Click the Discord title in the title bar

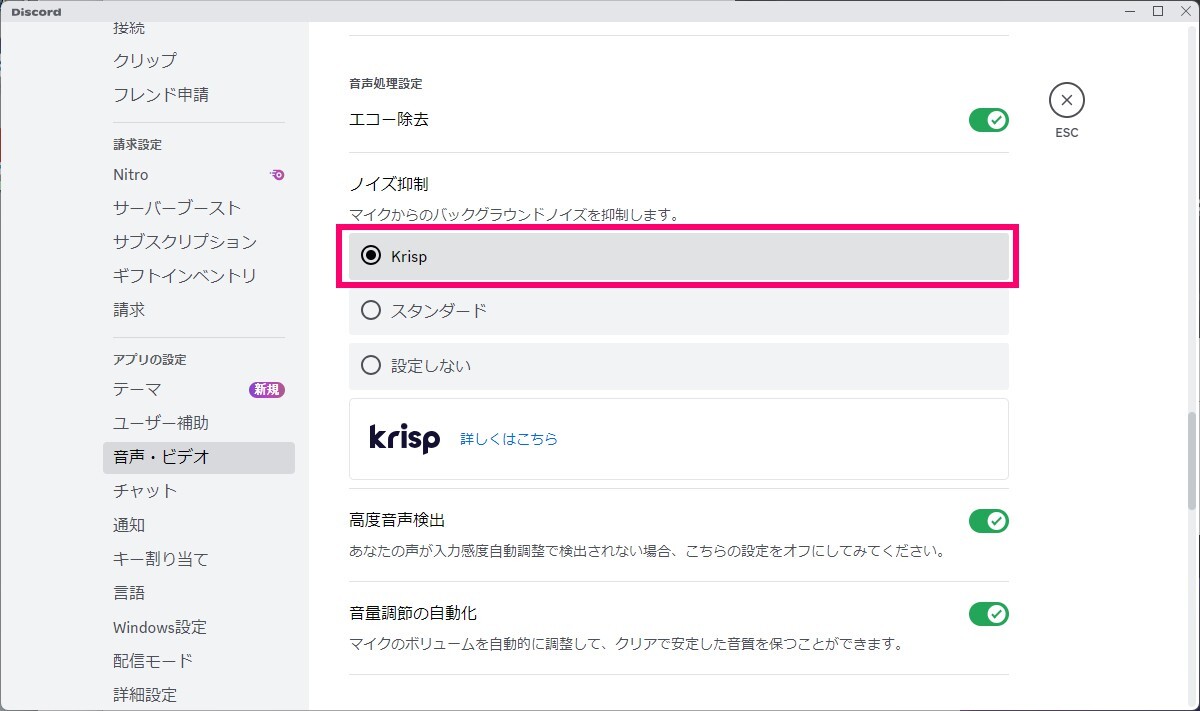point(36,11)
